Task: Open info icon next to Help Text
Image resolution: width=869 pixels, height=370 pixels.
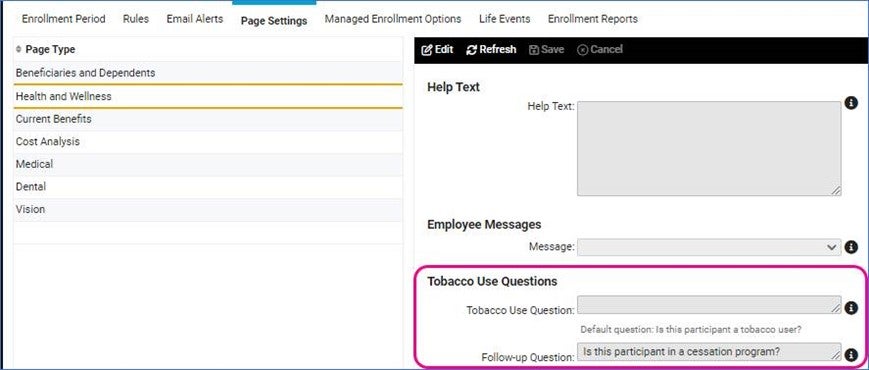Action: [x=851, y=102]
